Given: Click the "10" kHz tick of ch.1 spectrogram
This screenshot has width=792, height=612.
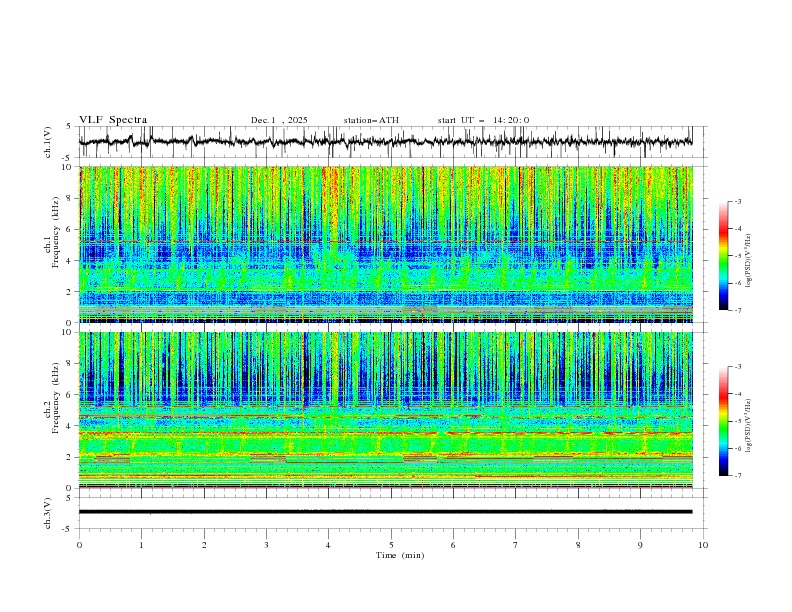Looking at the screenshot, I should click(x=69, y=167).
